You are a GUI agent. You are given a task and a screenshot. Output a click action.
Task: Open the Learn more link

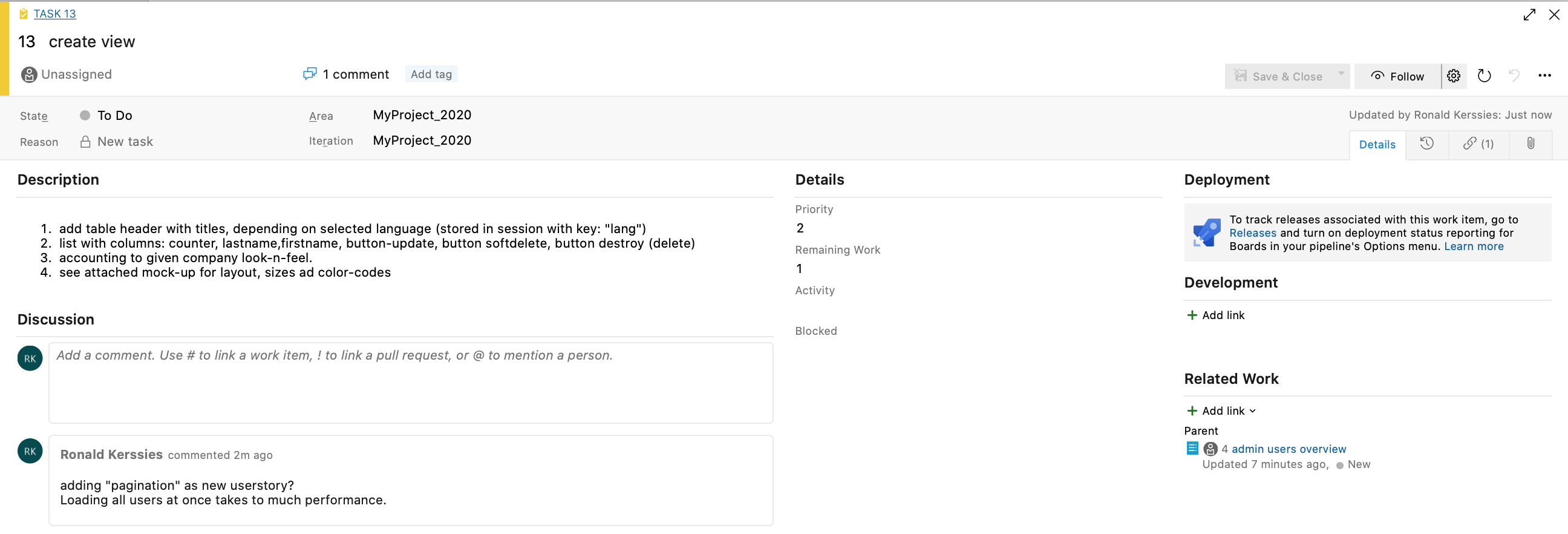(x=1473, y=246)
